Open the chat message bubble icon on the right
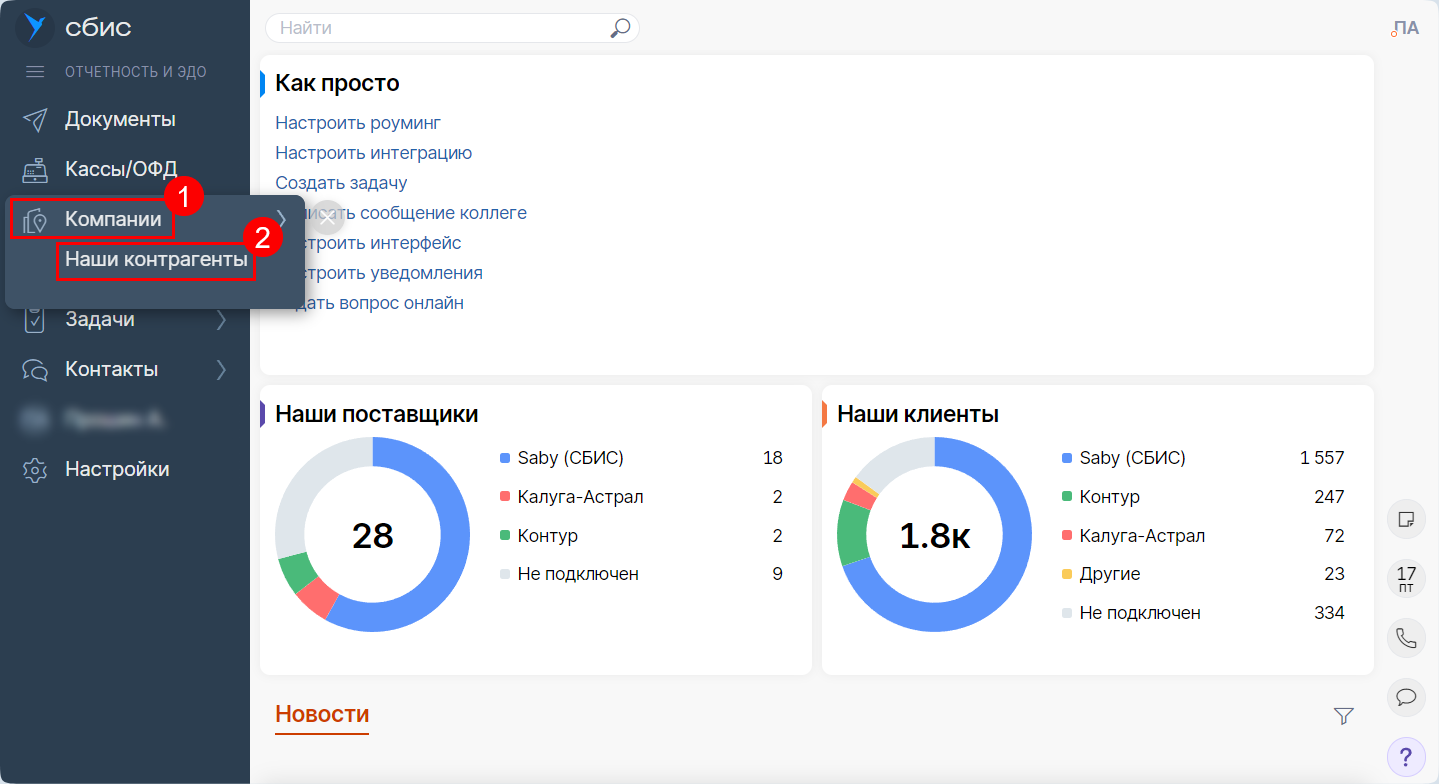The width and height of the screenshot is (1439, 784). (x=1407, y=696)
